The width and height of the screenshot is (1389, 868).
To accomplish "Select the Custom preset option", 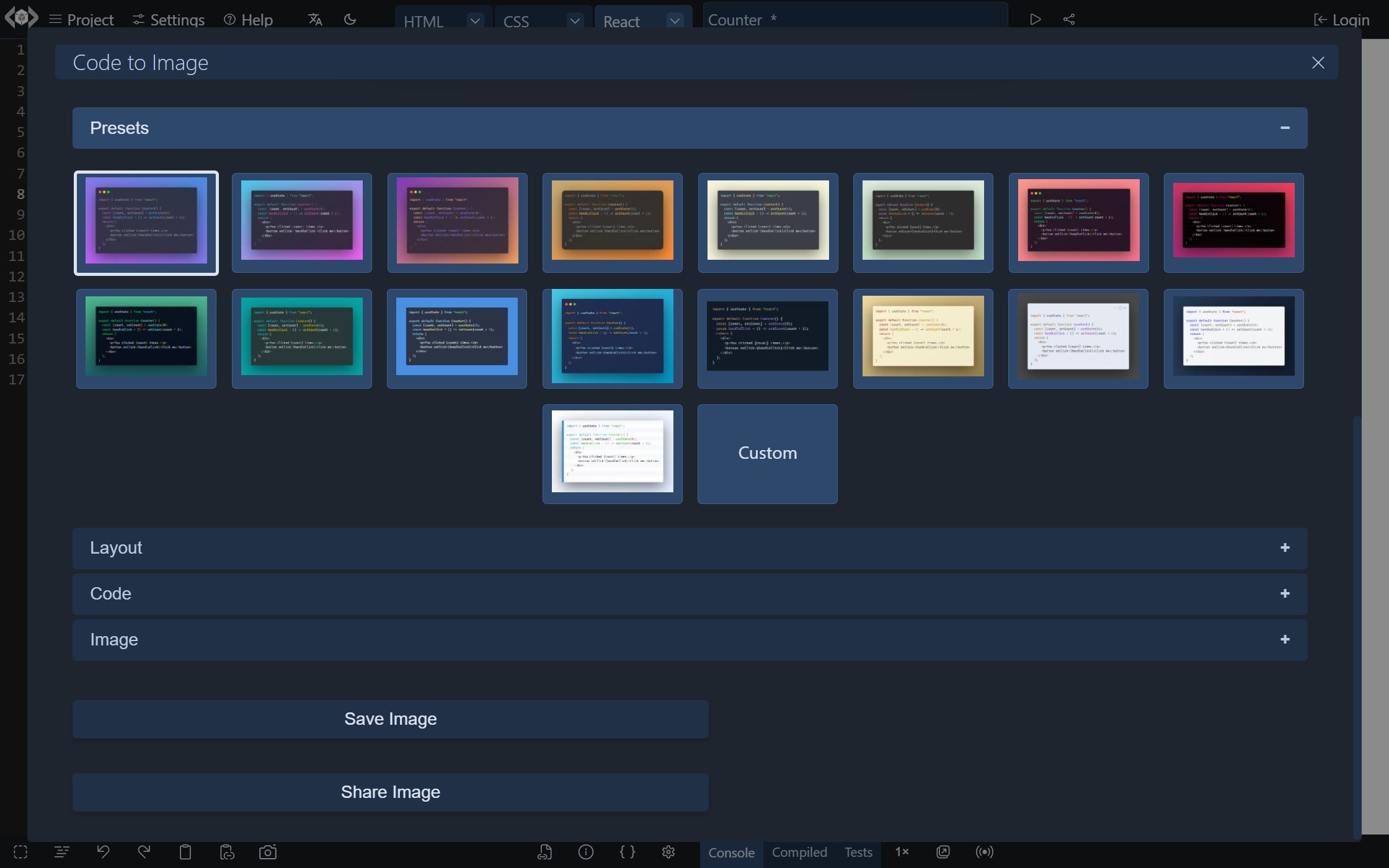I will tap(768, 452).
